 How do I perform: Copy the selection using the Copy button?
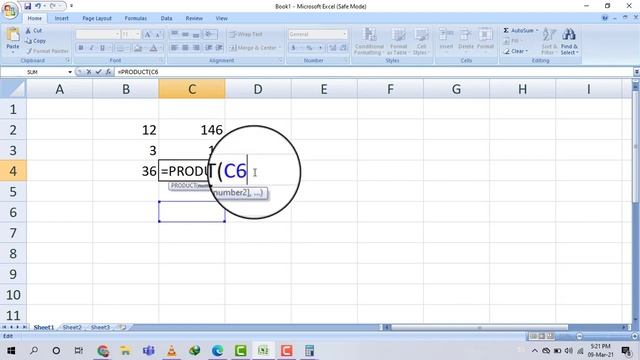(35, 41)
